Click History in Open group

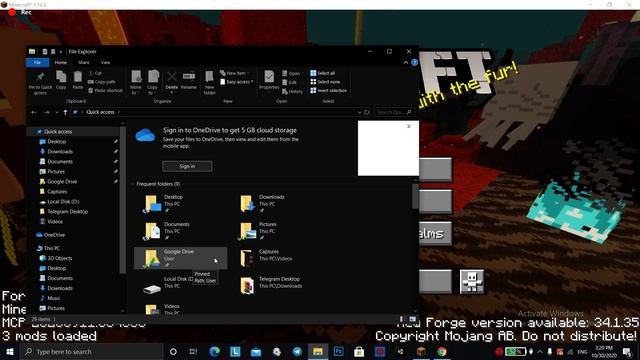[x=292, y=91]
